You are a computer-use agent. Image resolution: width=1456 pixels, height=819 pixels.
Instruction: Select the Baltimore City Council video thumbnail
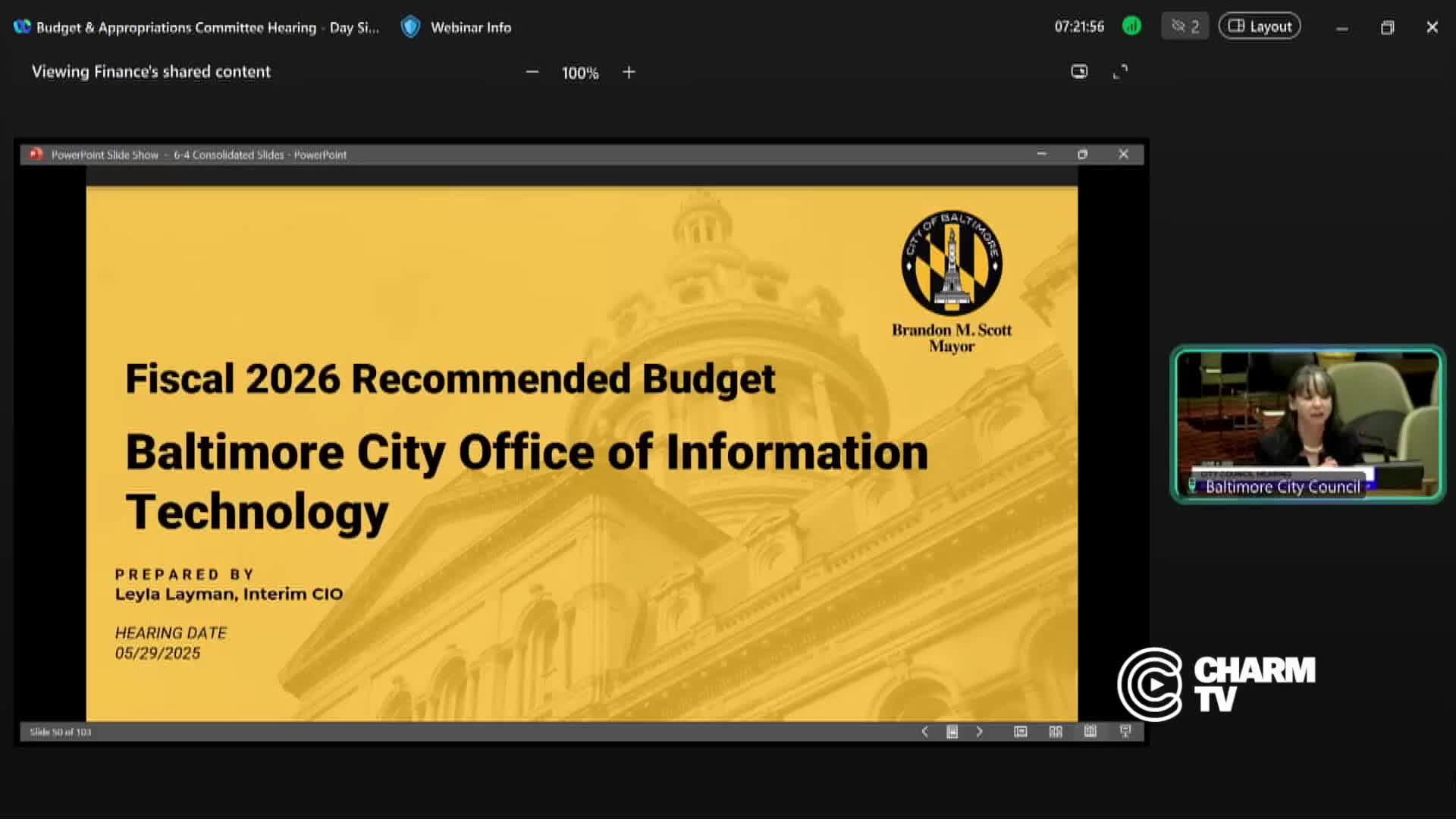[1307, 425]
